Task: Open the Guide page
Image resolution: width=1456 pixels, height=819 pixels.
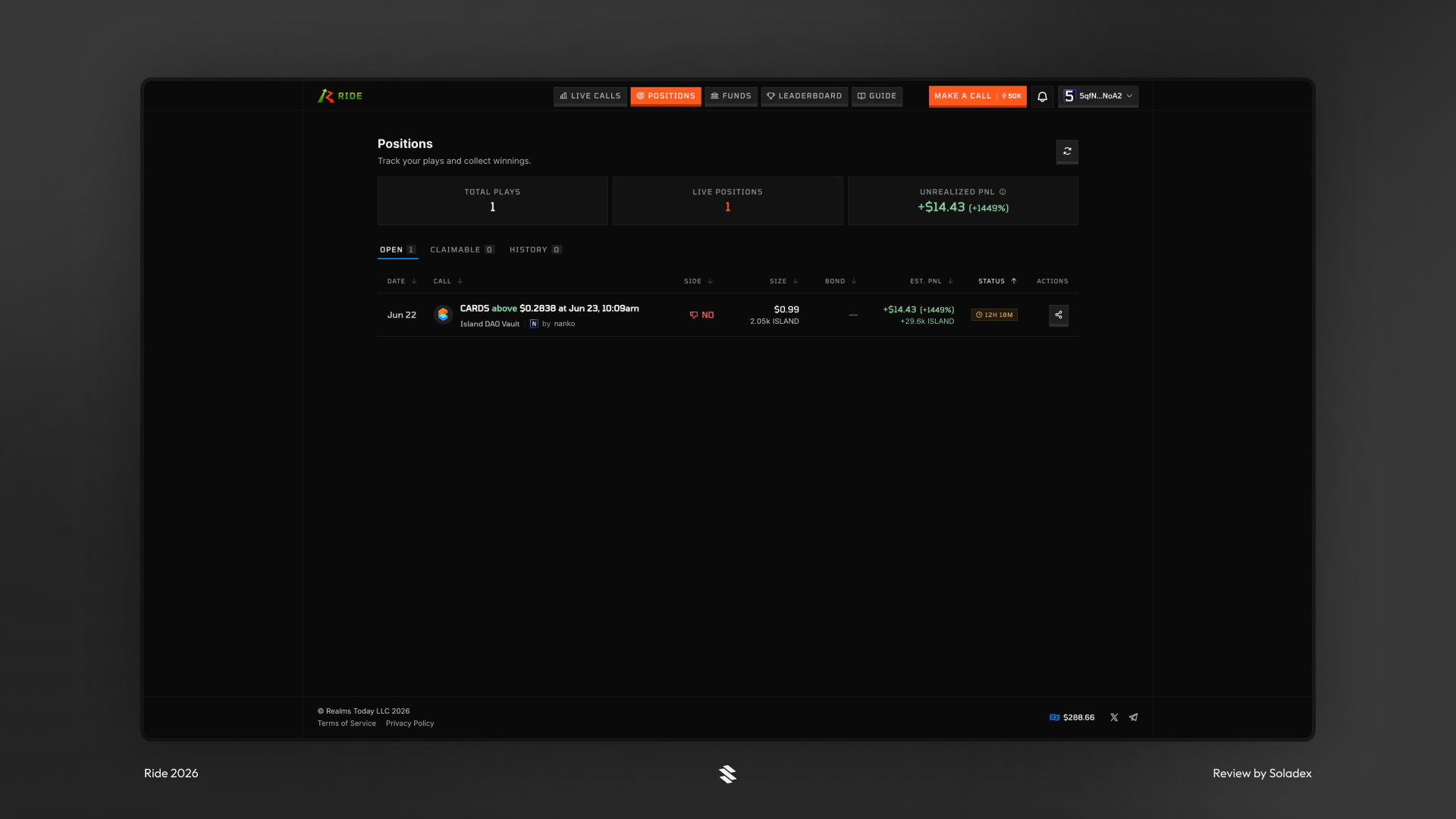Action: pyautogui.click(x=877, y=96)
